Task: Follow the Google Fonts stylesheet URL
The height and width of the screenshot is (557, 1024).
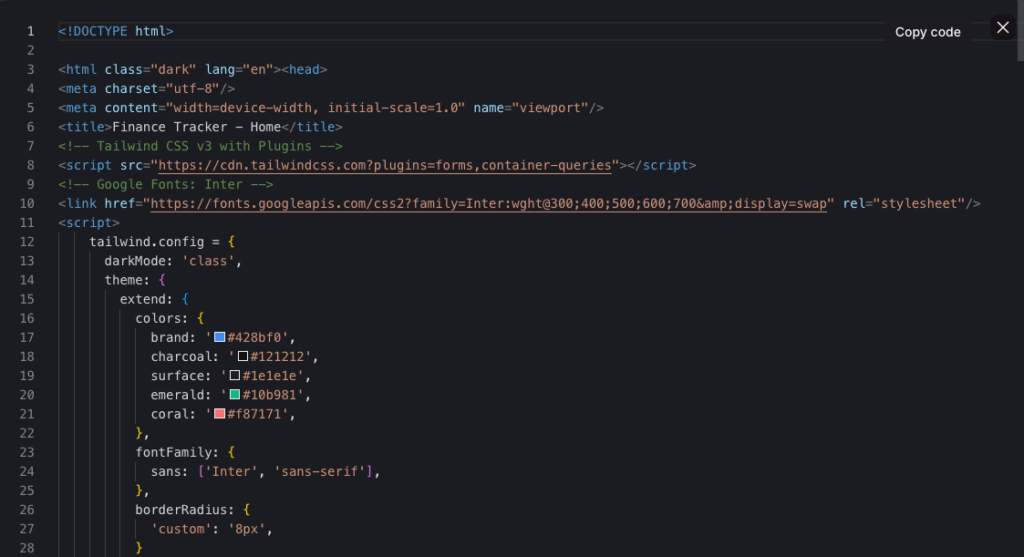Action: pos(490,203)
